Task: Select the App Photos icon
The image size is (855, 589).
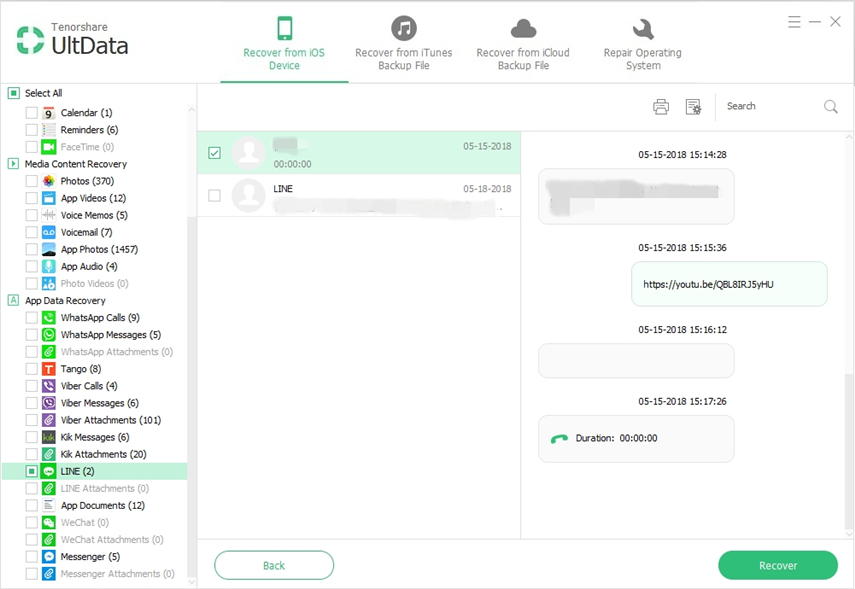Action: point(49,249)
